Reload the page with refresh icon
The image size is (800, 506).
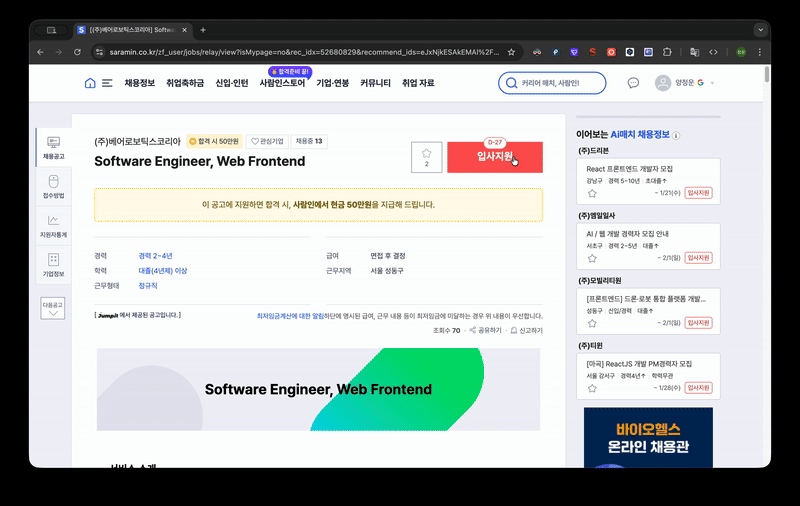coord(77,52)
